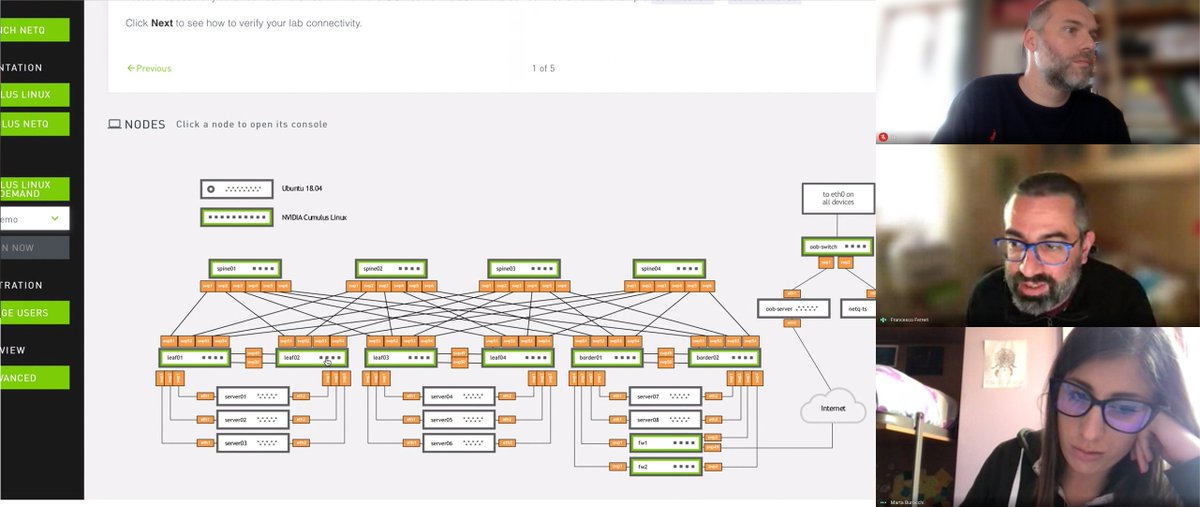This screenshot has width=1200, height=507.
Task: Click the 'to eth0 on all devices' box
Action: pyautogui.click(x=838, y=198)
